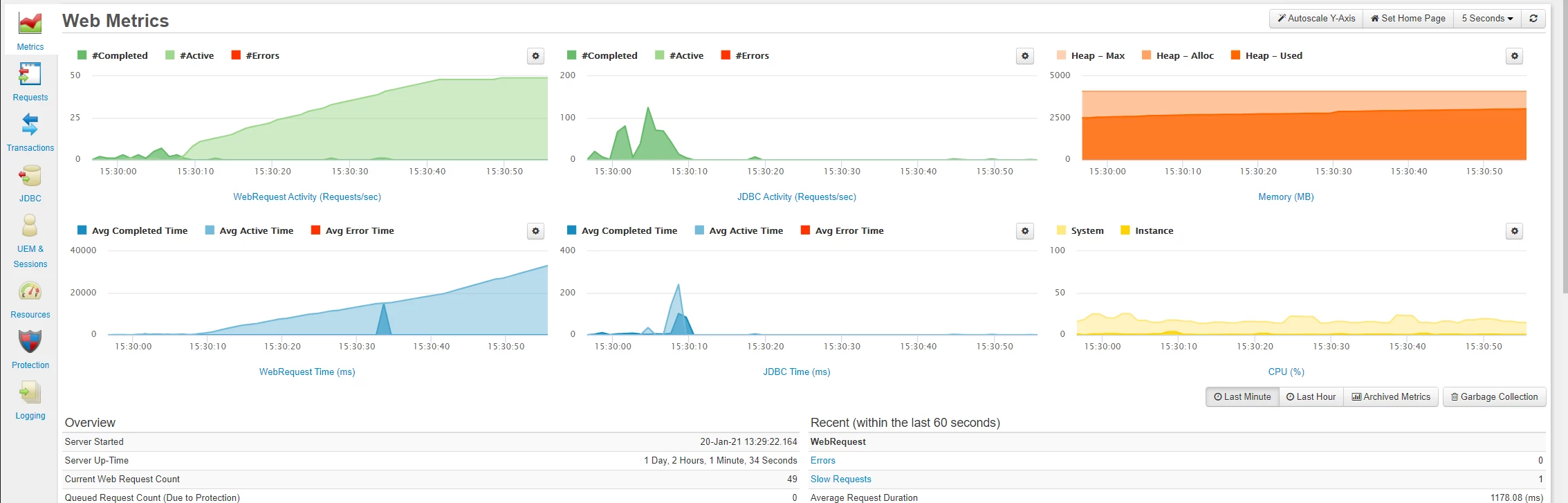Open the Metrics sidebar icon
Viewport: 1568px width, 503px height.
(x=30, y=24)
